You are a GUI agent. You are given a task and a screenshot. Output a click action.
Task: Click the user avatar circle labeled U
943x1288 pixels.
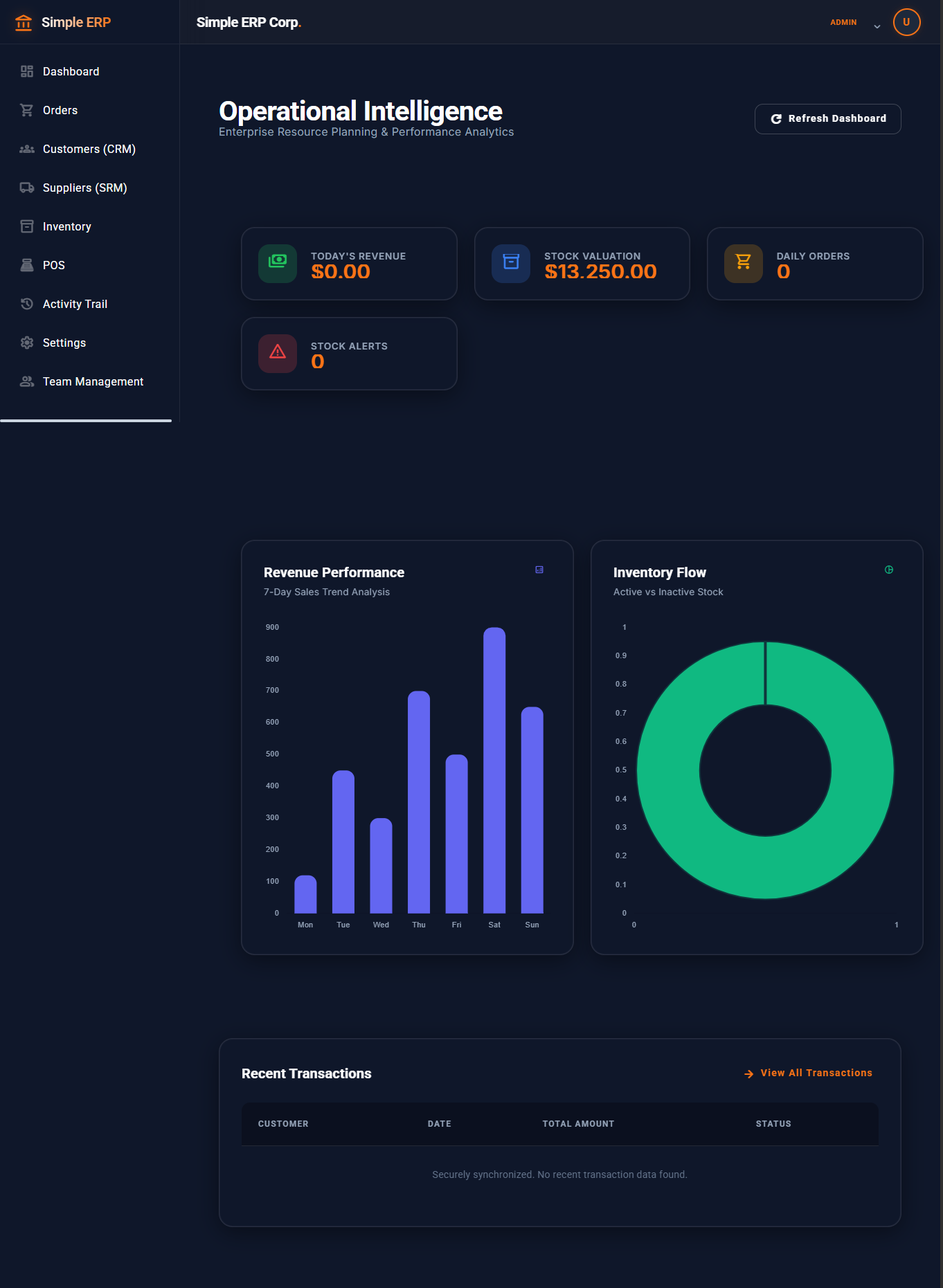coord(906,22)
